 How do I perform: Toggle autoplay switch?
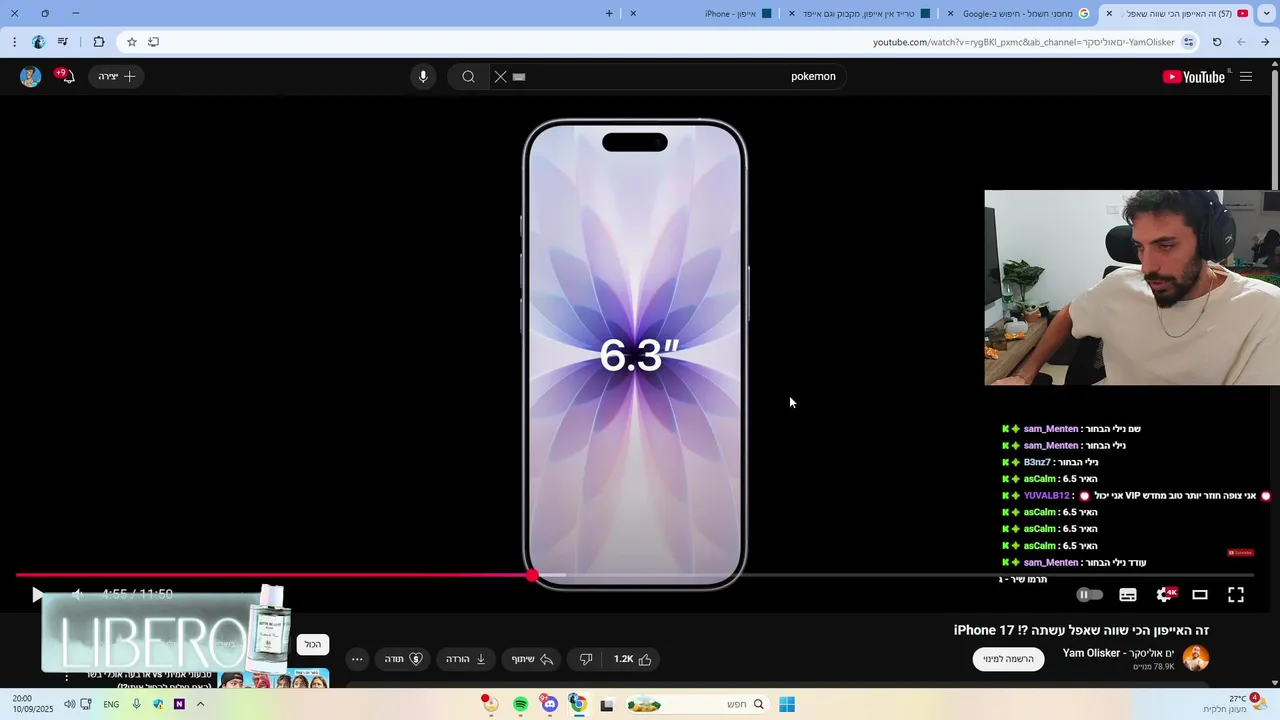[1090, 595]
